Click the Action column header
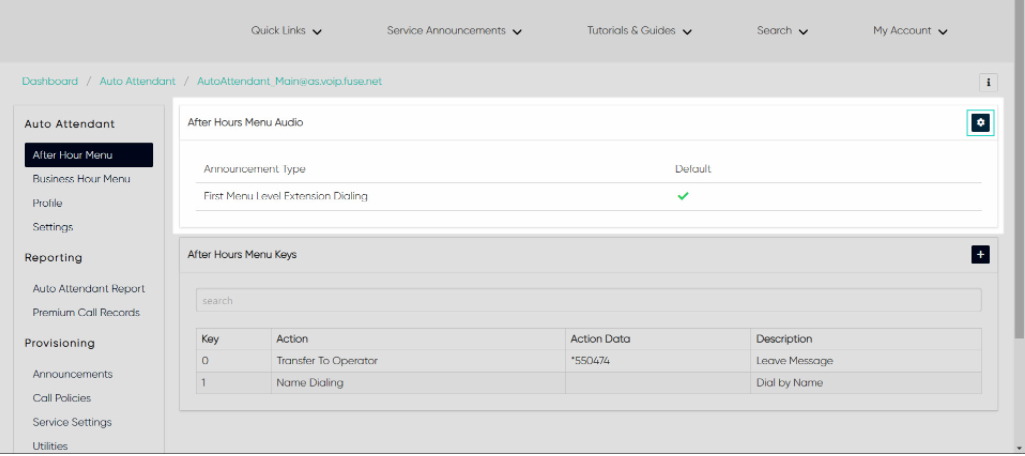This screenshot has height=456, width=1025. 418,339
